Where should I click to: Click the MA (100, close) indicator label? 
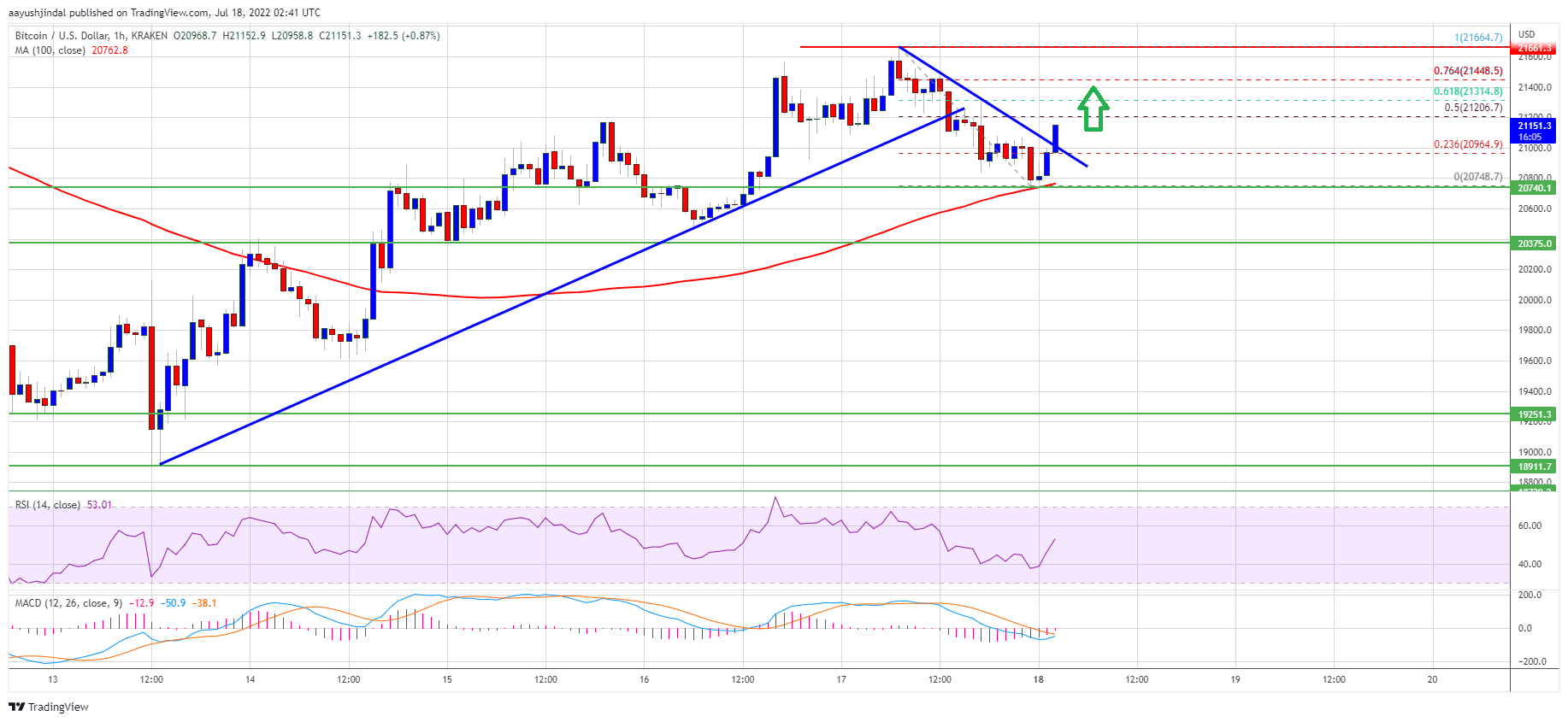pos(50,50)
